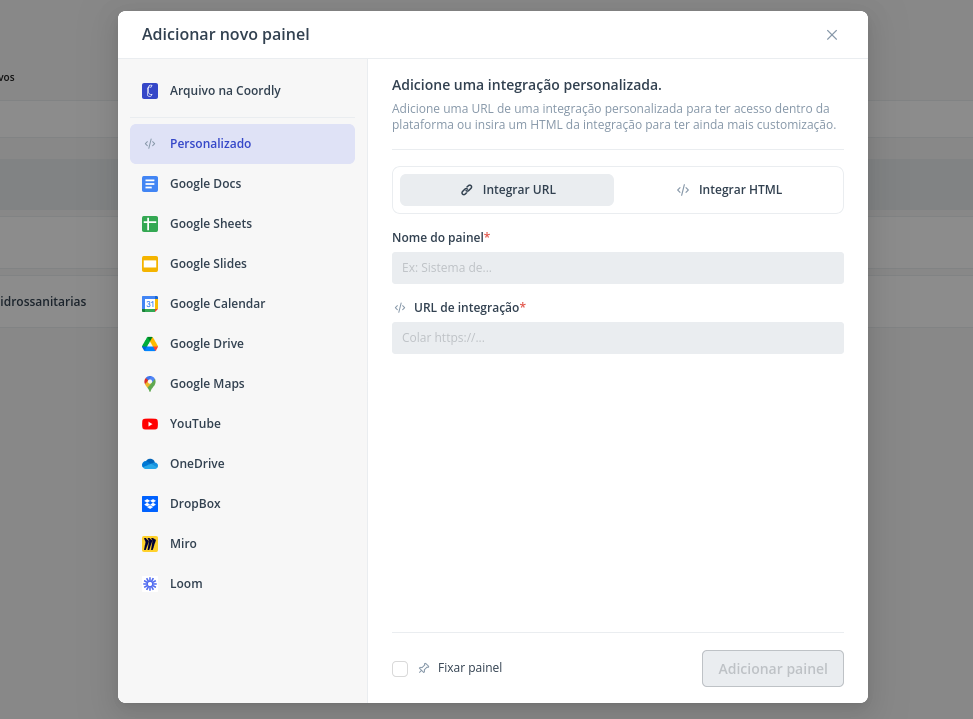The width and height of the screenshot is (973, 719).
Task: Choose Google Calendar integration
Action: click(x=243, y=304)
